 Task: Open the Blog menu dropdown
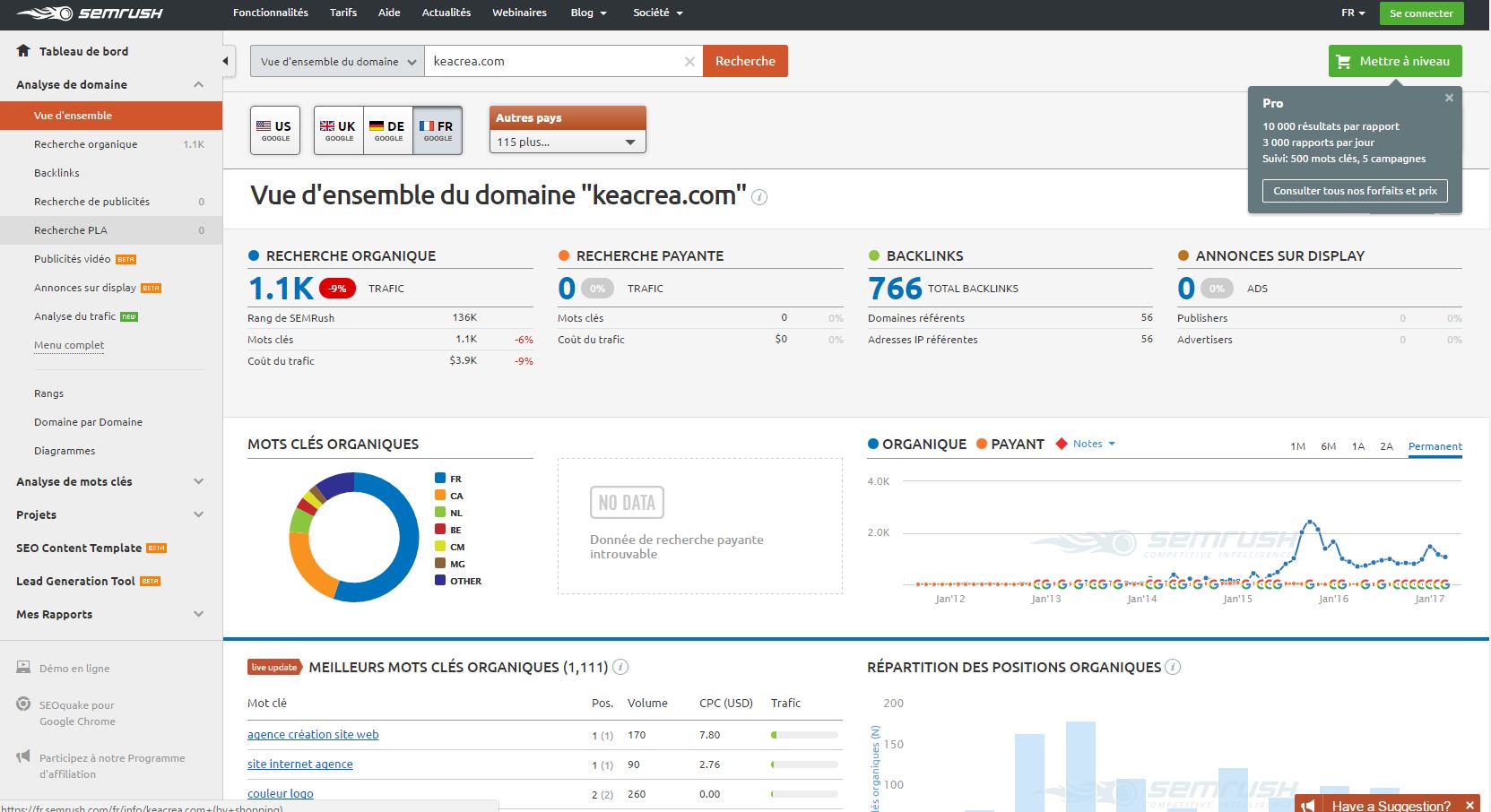click(588, 13)
